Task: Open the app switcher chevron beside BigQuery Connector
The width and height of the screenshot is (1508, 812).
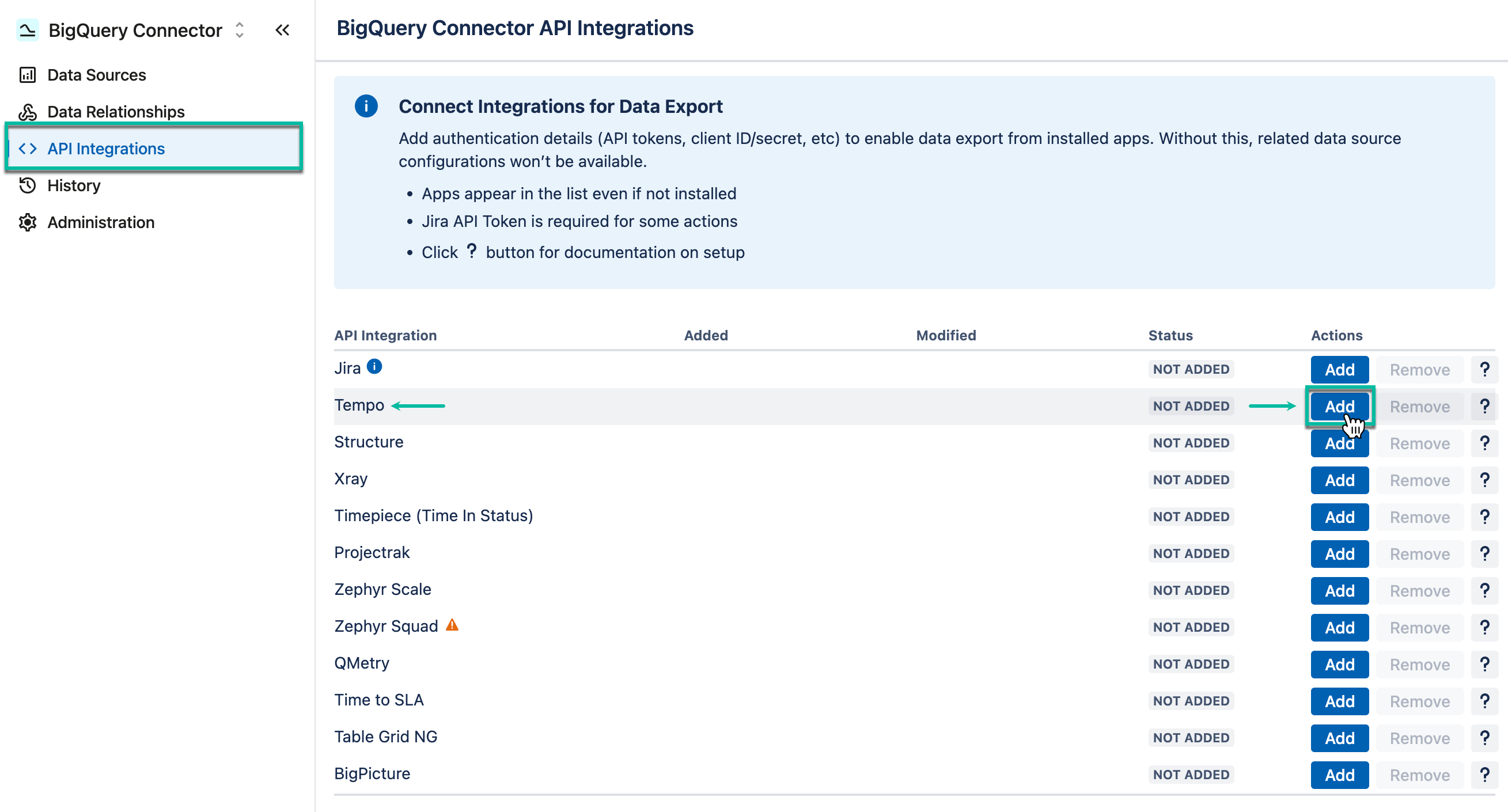Action: 240,30
